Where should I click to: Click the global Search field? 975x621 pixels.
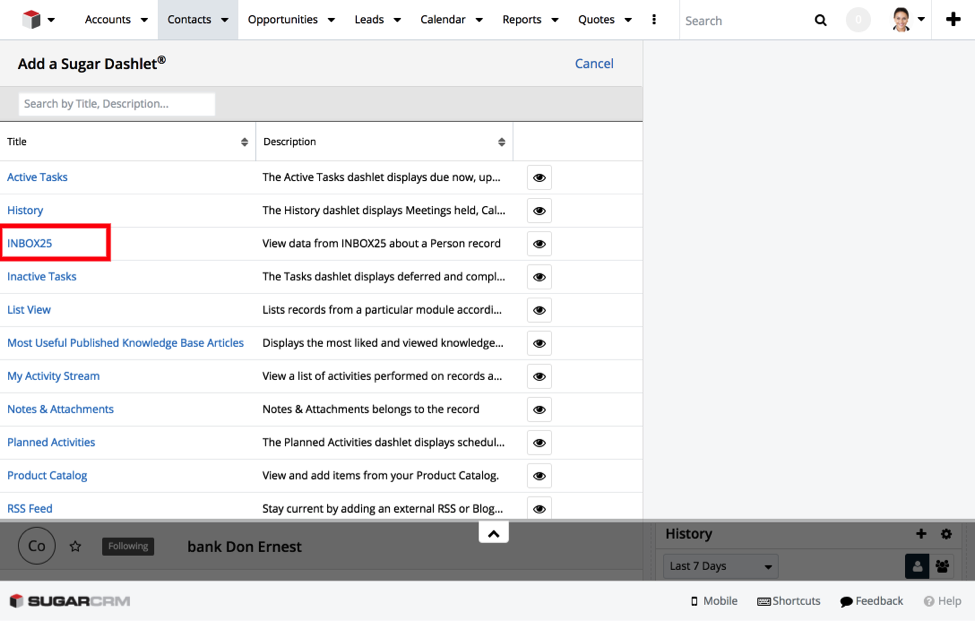pyautogui.click(x=746, y=21)
